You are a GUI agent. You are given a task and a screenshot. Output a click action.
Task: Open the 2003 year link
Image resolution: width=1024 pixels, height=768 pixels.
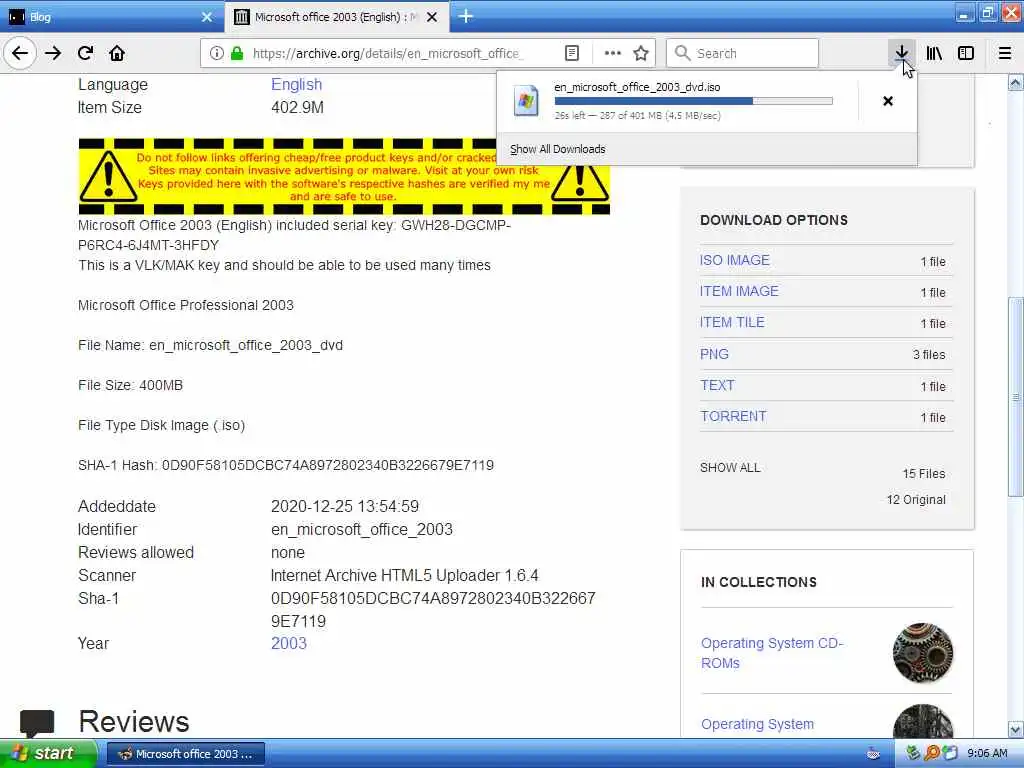coord(289,643)
